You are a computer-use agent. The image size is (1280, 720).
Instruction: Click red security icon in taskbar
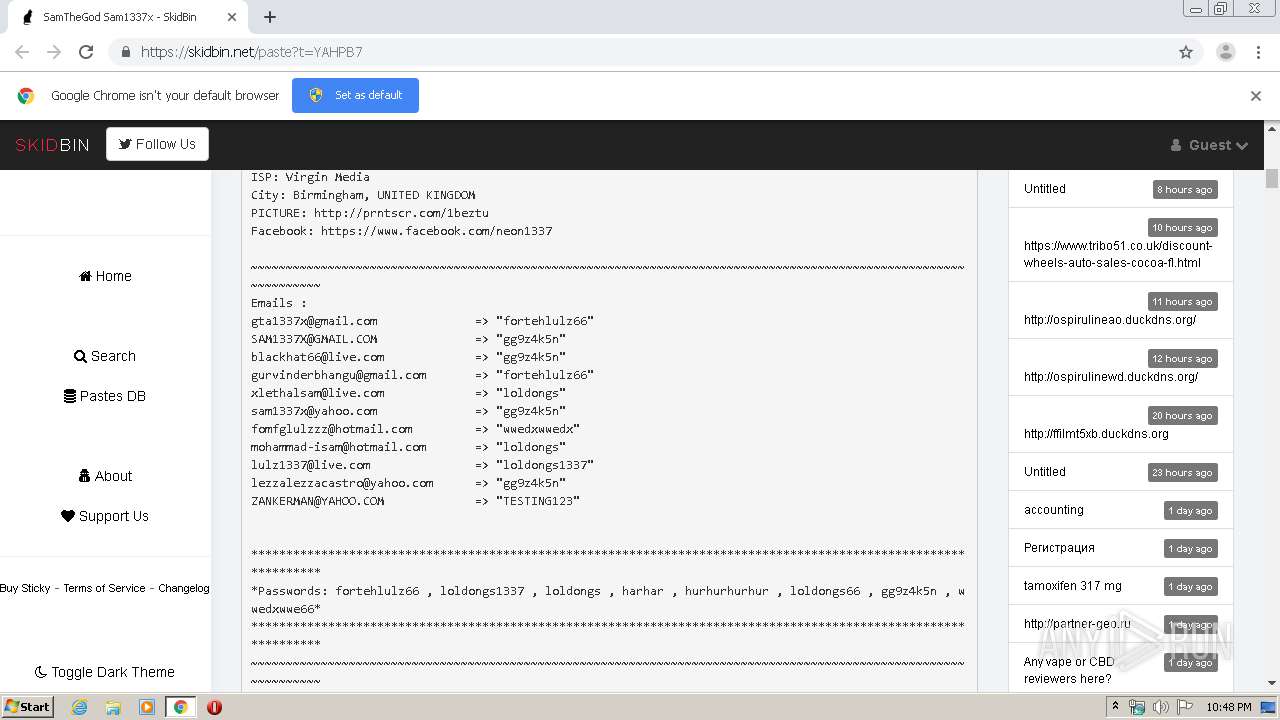pos(214,707)
